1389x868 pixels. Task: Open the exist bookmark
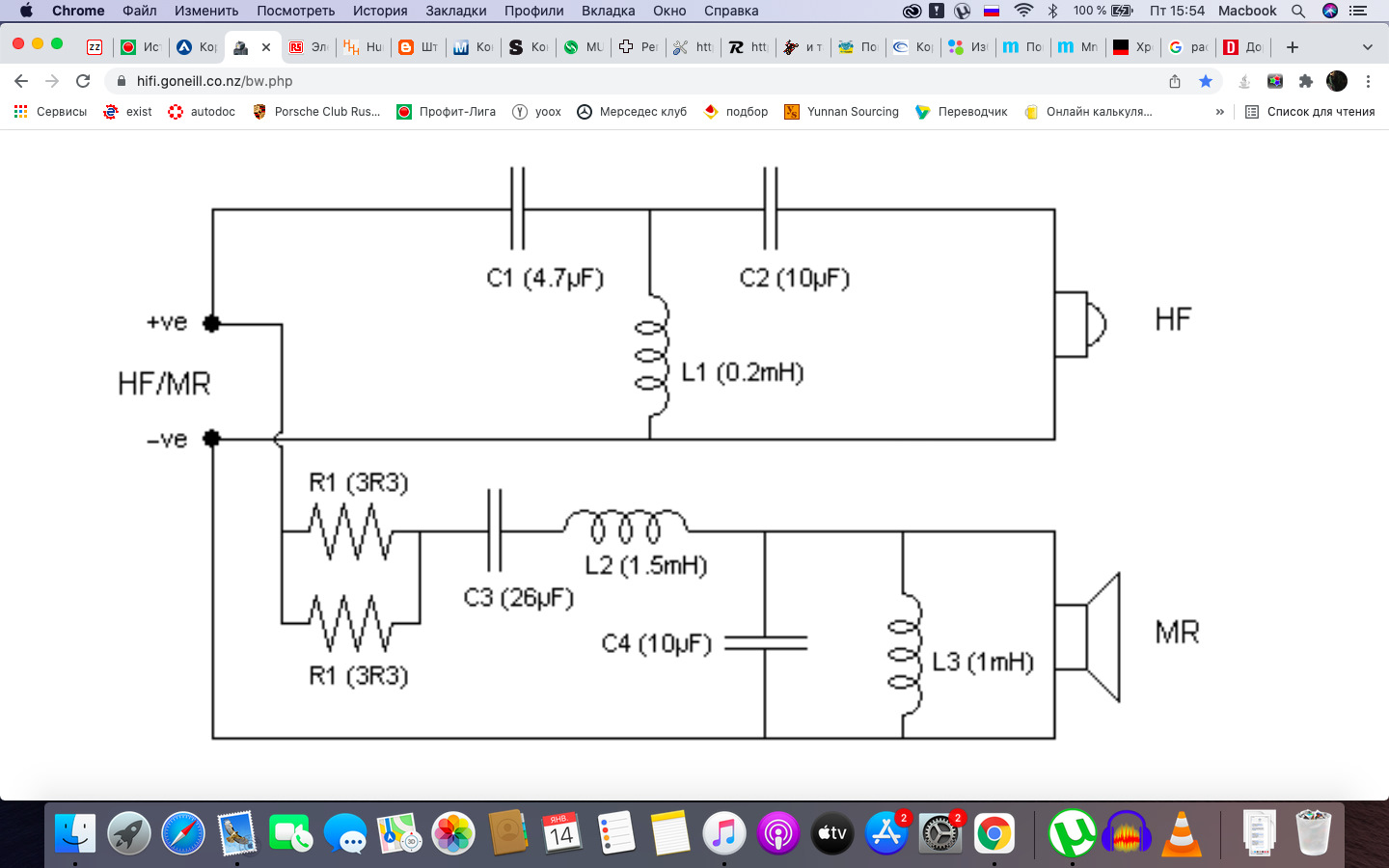tap(127, 112)
